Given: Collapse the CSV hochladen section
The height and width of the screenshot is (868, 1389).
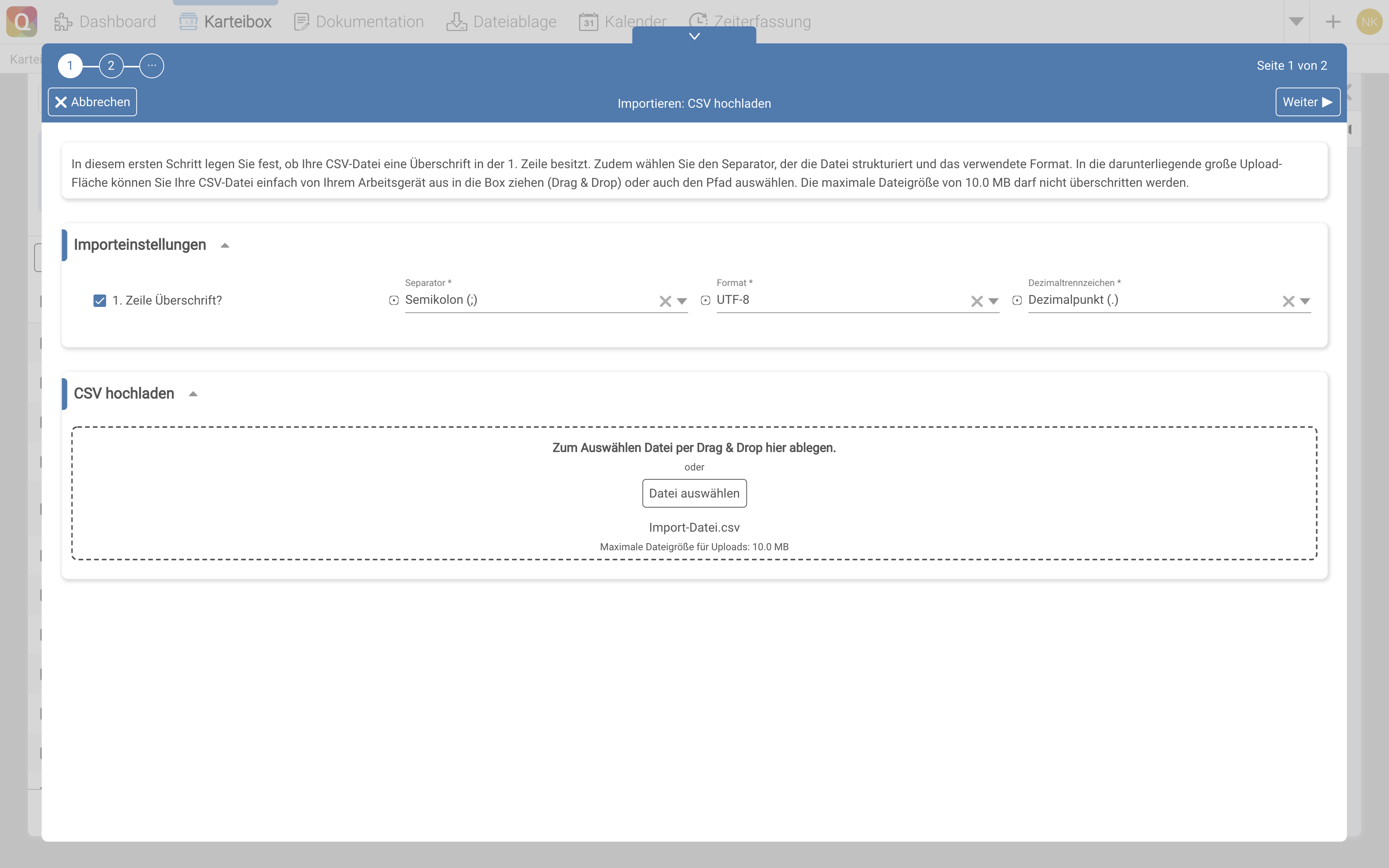Looking at the screenshot, I should click(193, 394).
